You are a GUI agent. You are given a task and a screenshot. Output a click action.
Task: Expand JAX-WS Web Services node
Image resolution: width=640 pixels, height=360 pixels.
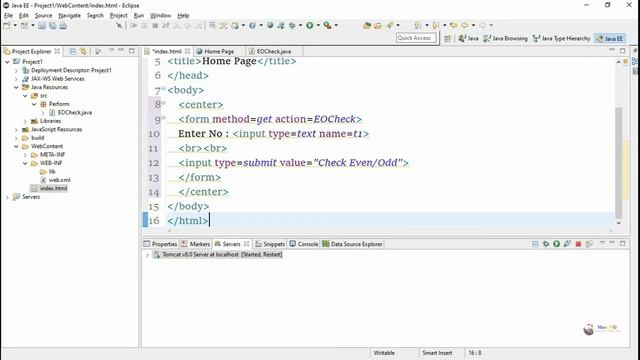click(x=16, y=79)
